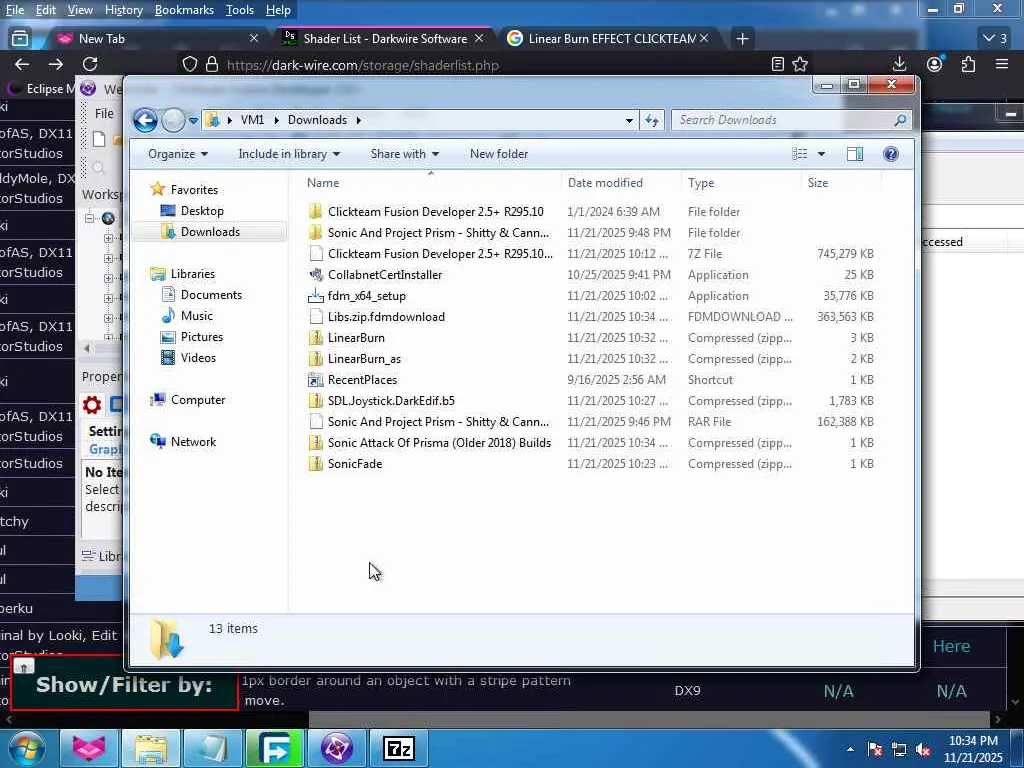
Task: Open a new browser tab
Action: [743, 39]
